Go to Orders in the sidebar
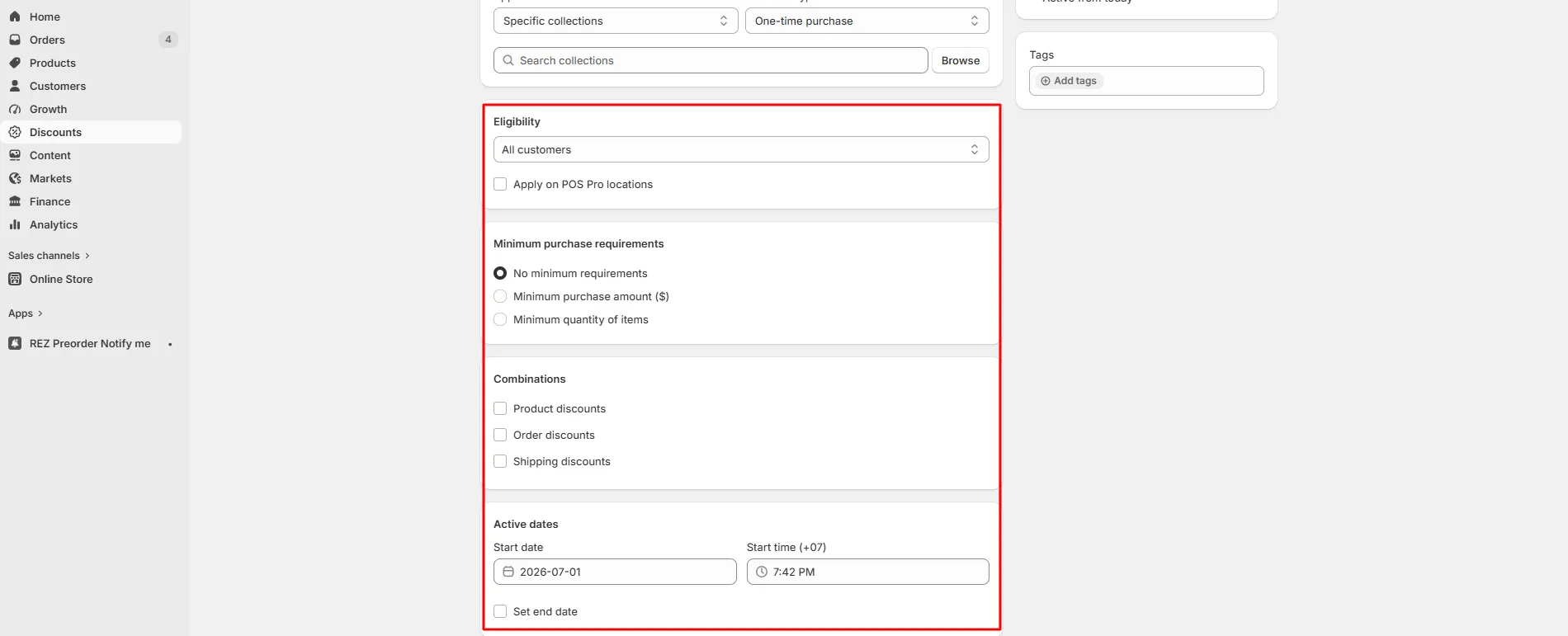1568x636 pixels. coord(91,40)
